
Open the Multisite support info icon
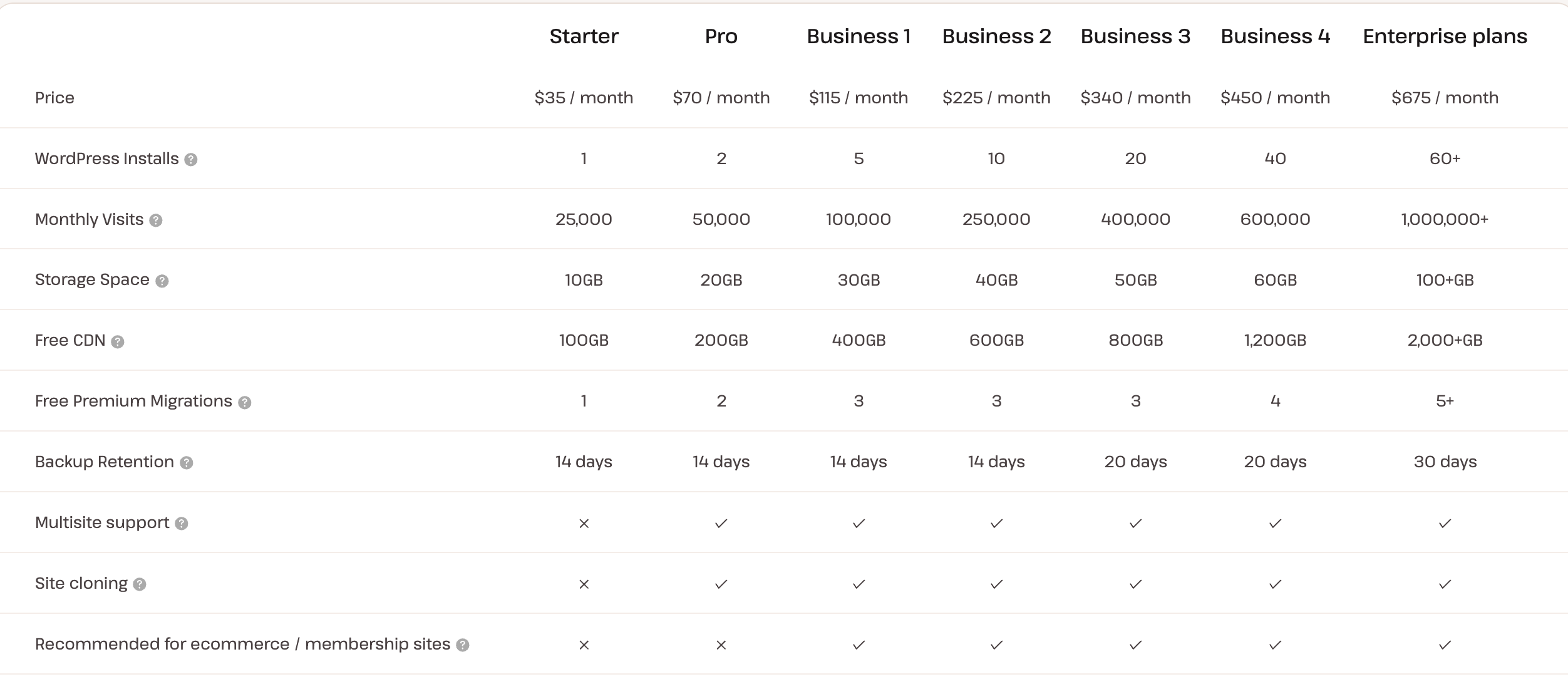[182, 524]
